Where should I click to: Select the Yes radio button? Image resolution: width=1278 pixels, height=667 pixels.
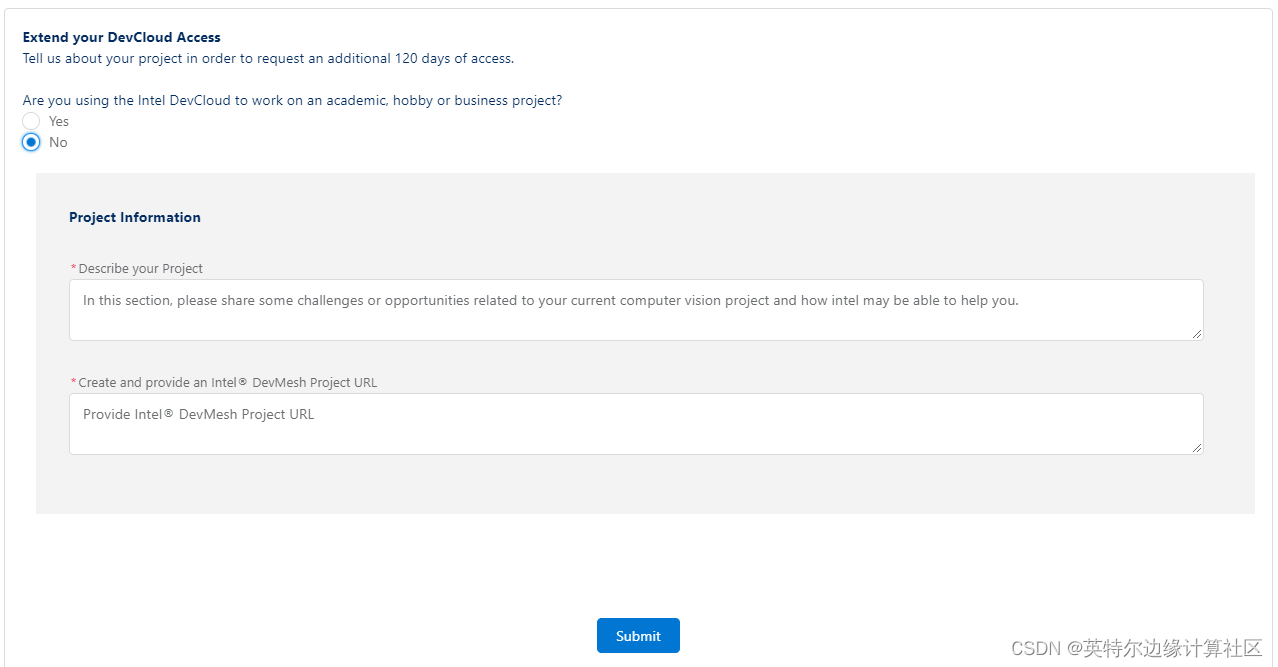click(31, 121)
